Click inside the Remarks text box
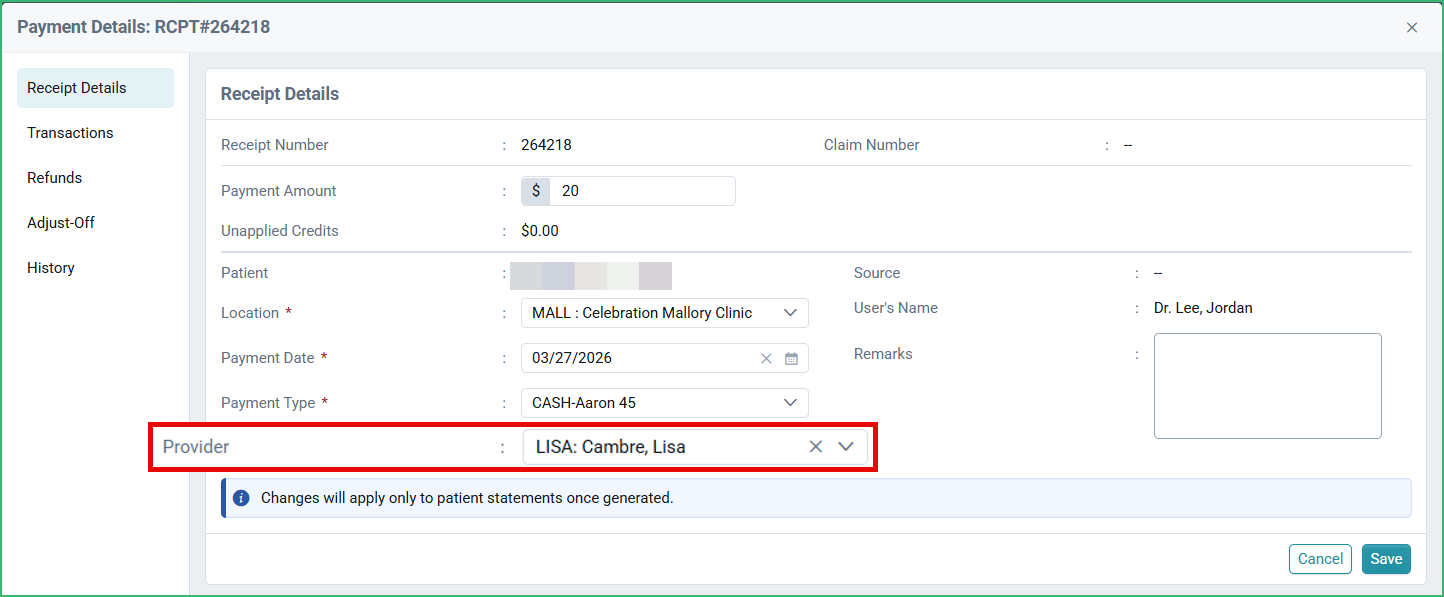The height and width of the screenshot is (597, 1444). 1268,386
